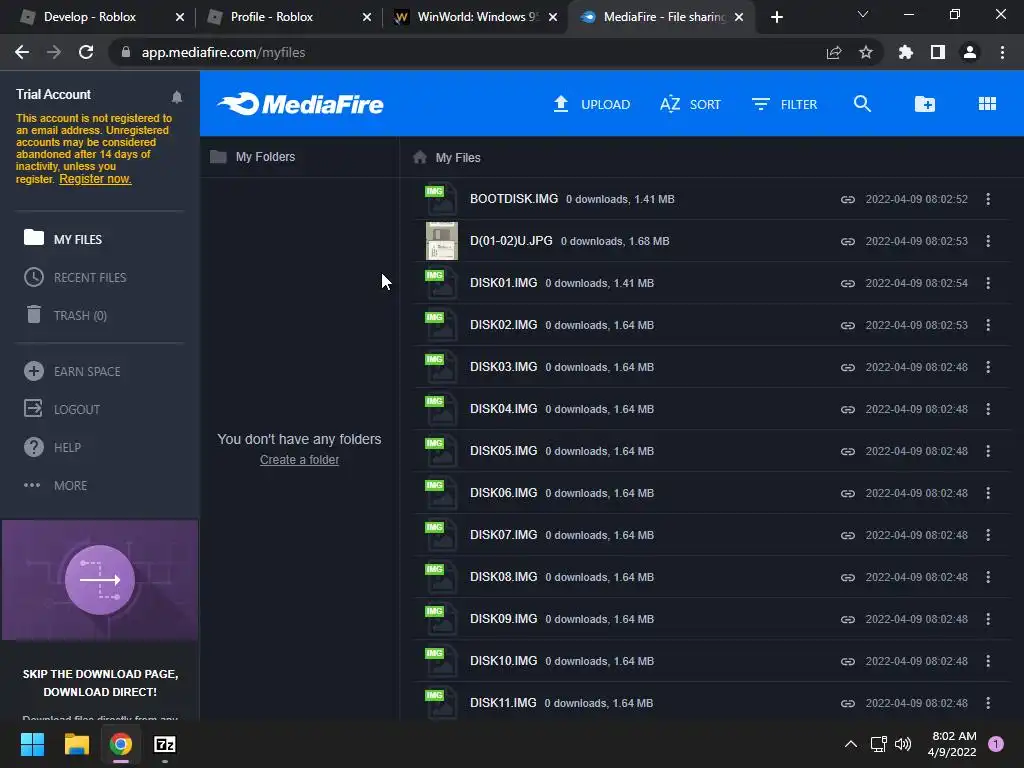Image resolution: width=1024 pixels, height=768 pixels.
Task: Open Windows Start menu
Action: coord(32,744)
